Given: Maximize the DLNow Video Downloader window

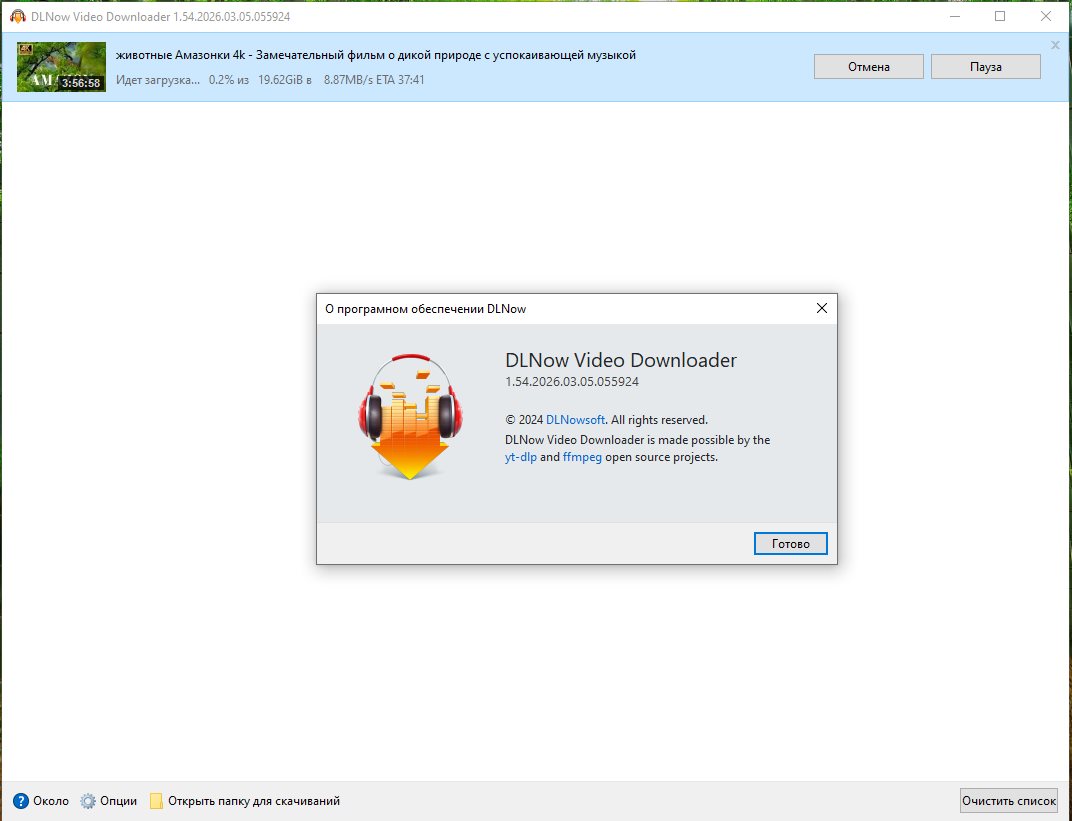Looking at the screenshot, I should [x=1000, y=16].
